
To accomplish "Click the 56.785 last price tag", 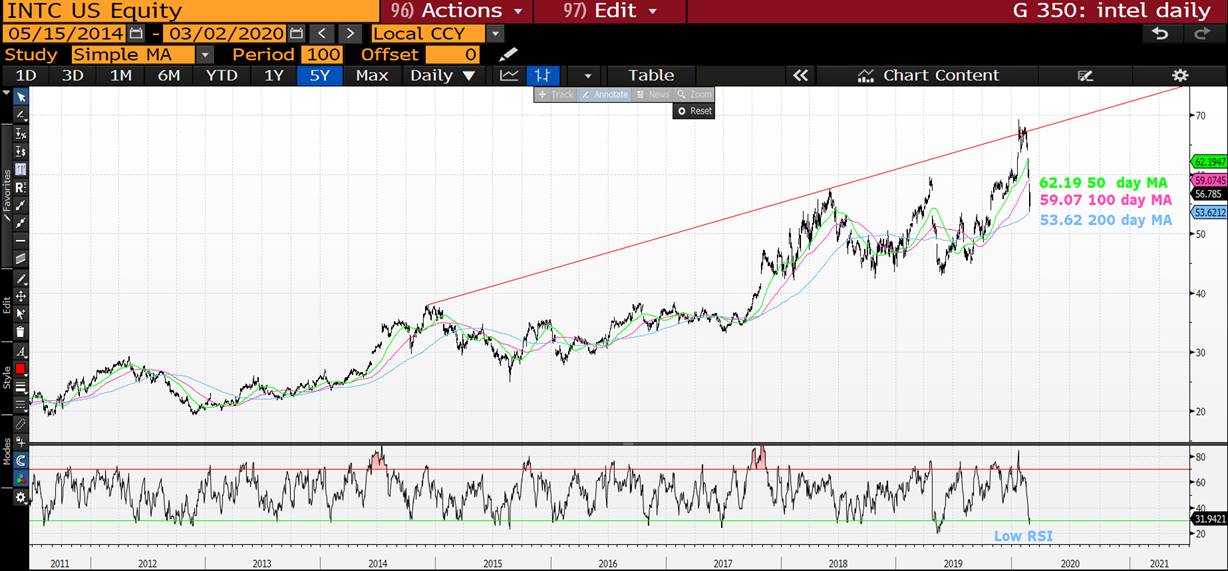I will 1209,193.
